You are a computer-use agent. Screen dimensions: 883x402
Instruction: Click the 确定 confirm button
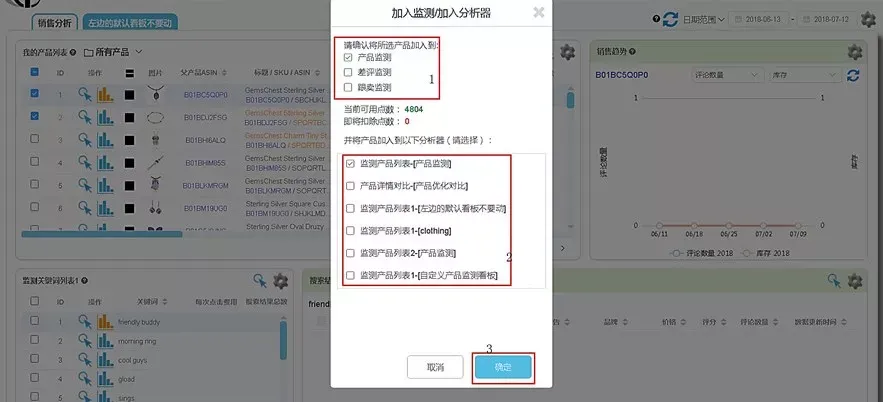(x=503, y=368)
